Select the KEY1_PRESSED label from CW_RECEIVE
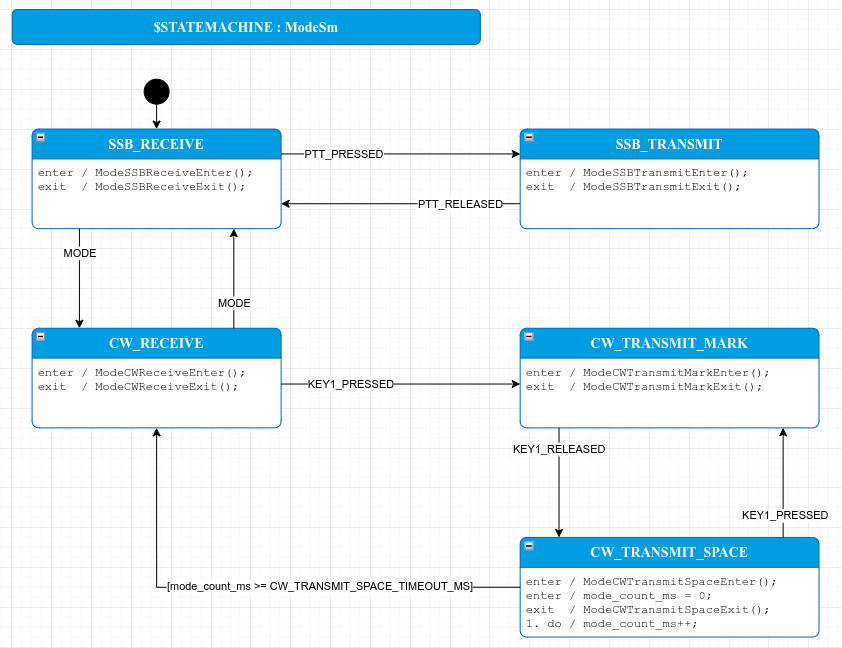The image size is (842, 648). point(350,384)
